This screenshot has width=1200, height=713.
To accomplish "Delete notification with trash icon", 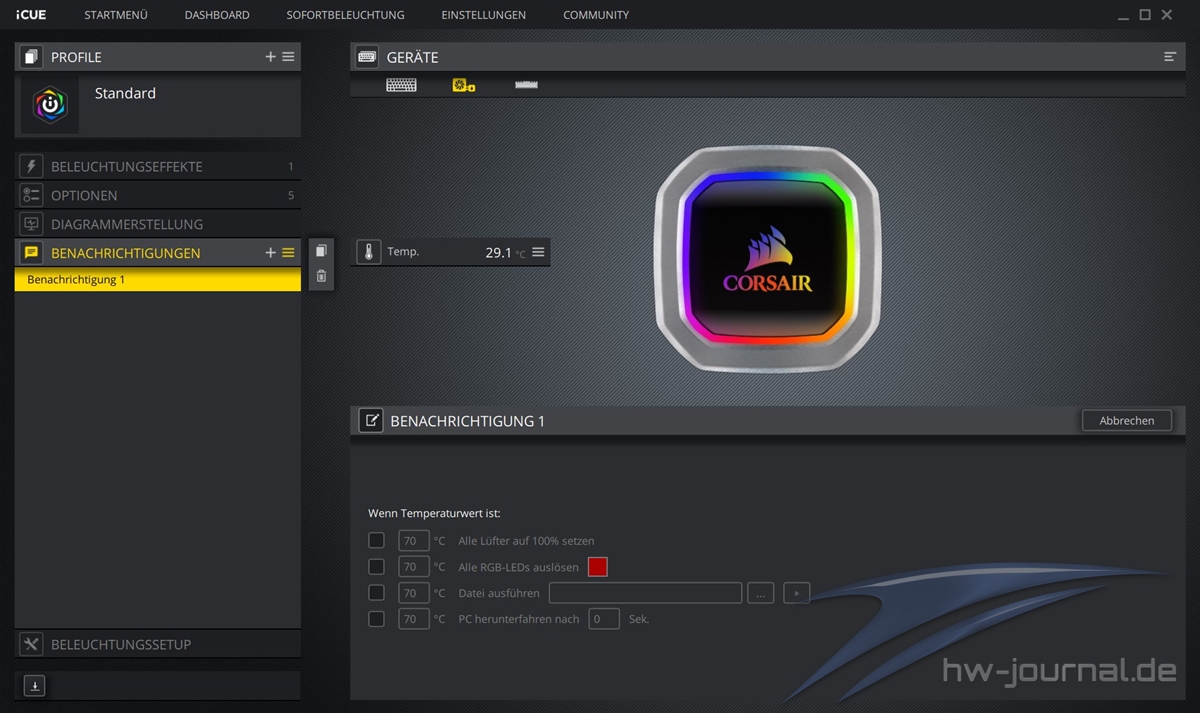I will click(321, 277).
